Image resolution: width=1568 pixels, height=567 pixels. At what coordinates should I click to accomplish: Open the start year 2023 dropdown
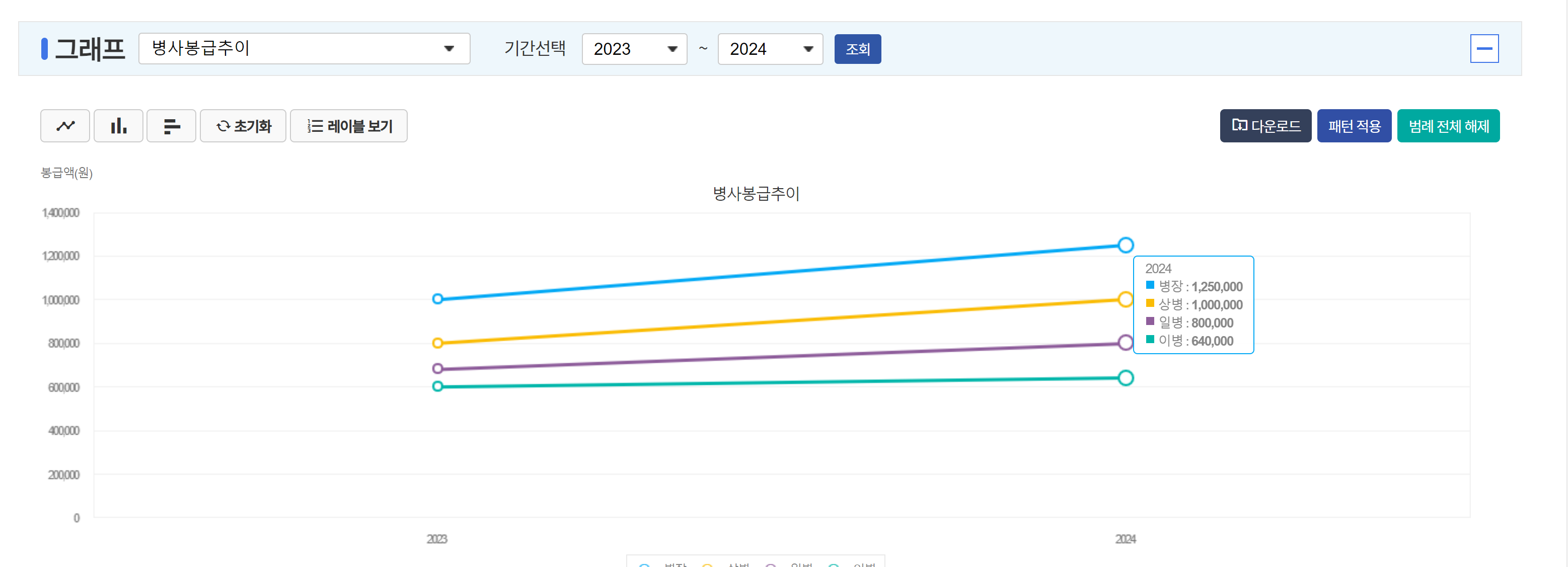(x=634, y=49)
